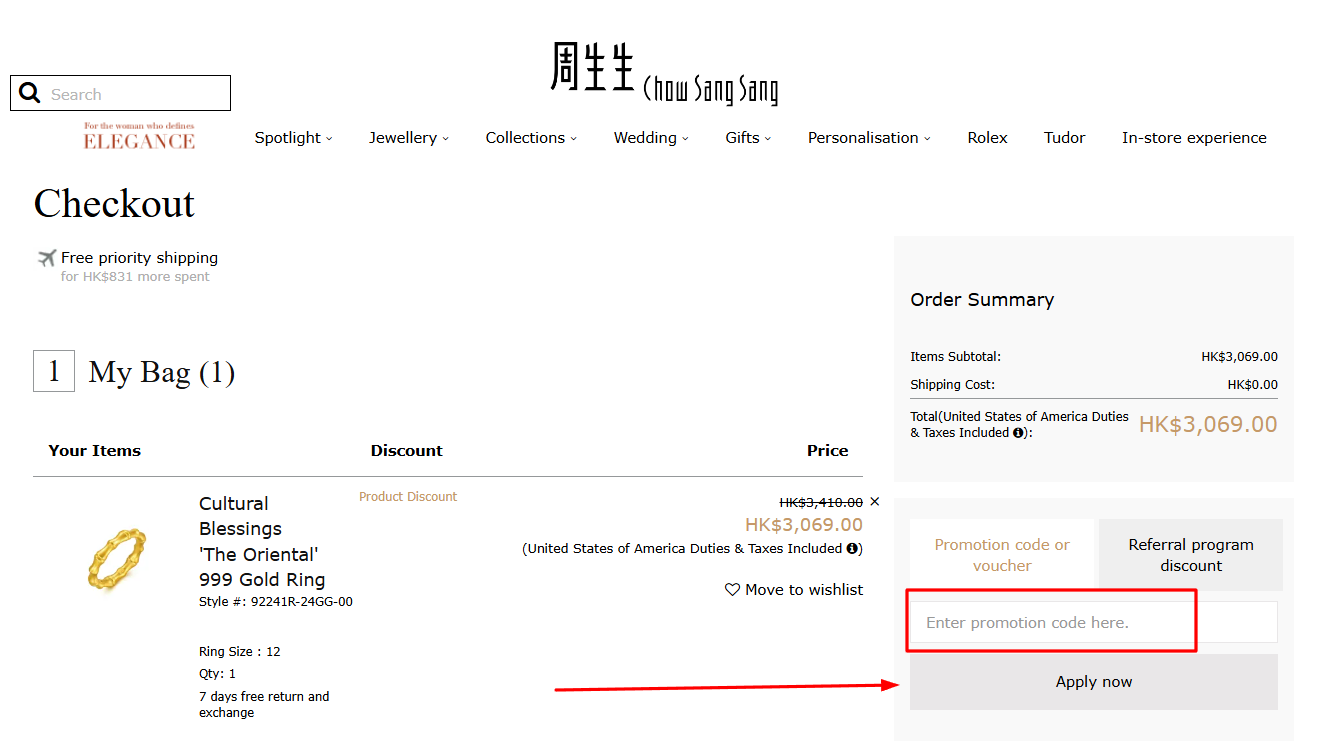The width and height of the screenshot is (1322, 741).
Task: Click the Apply now button
Action: pos(1093,681)
